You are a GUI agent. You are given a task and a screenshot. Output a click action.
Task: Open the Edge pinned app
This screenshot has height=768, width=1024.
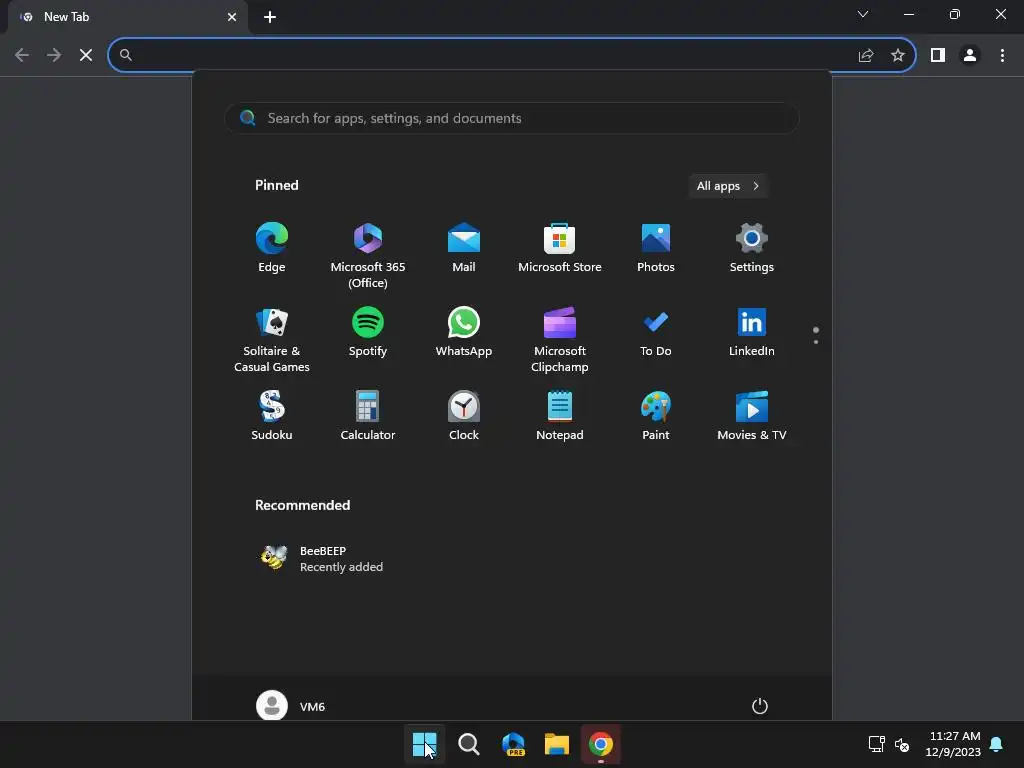pyautogui.click(x=272, y=248)
